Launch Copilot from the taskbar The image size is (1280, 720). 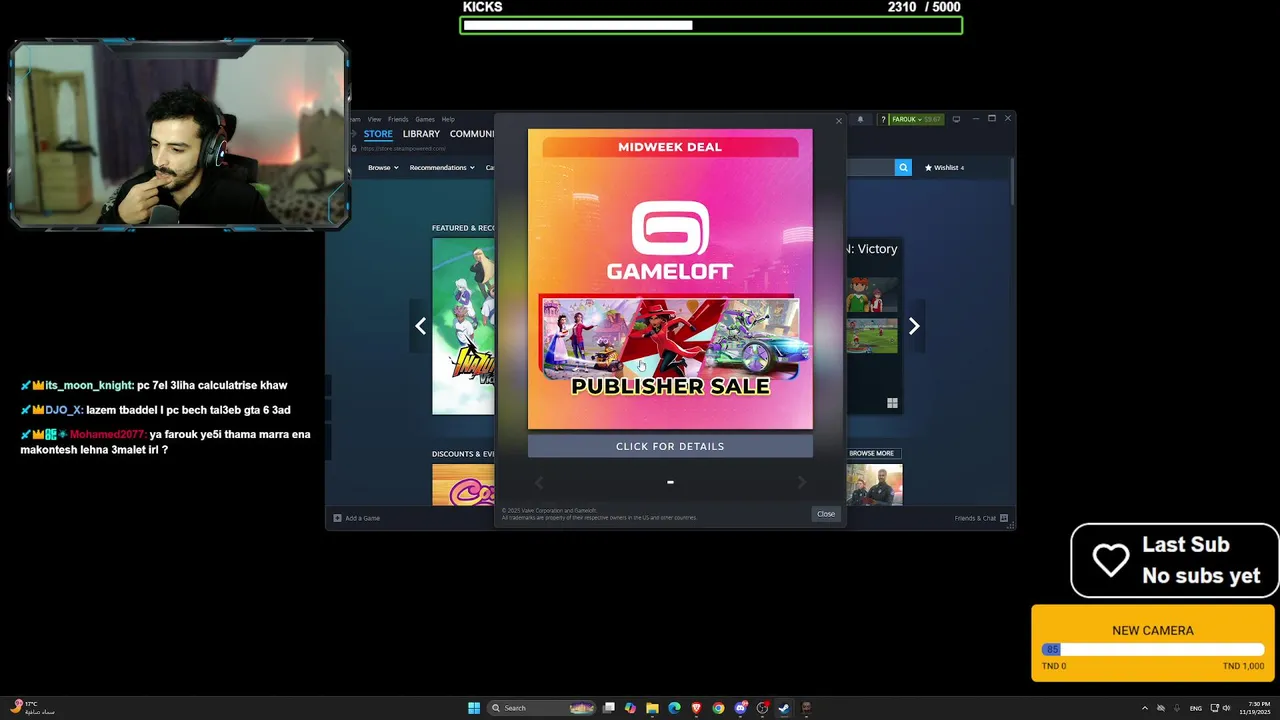[x=630, y=708]
